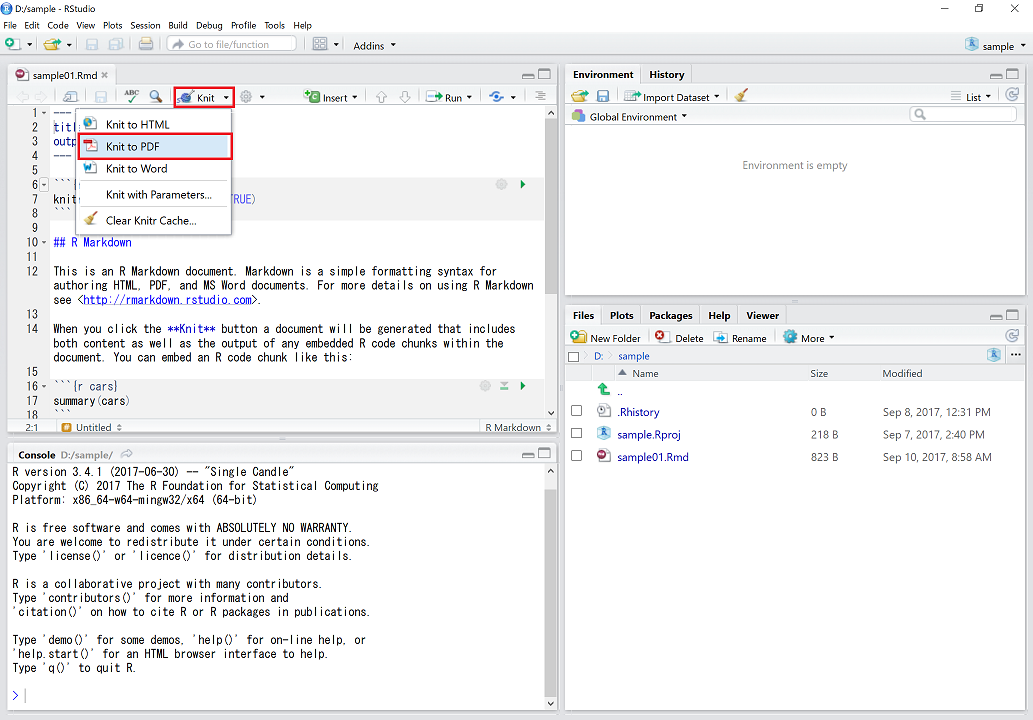Open the Addins dropdown

pos(374,45)
